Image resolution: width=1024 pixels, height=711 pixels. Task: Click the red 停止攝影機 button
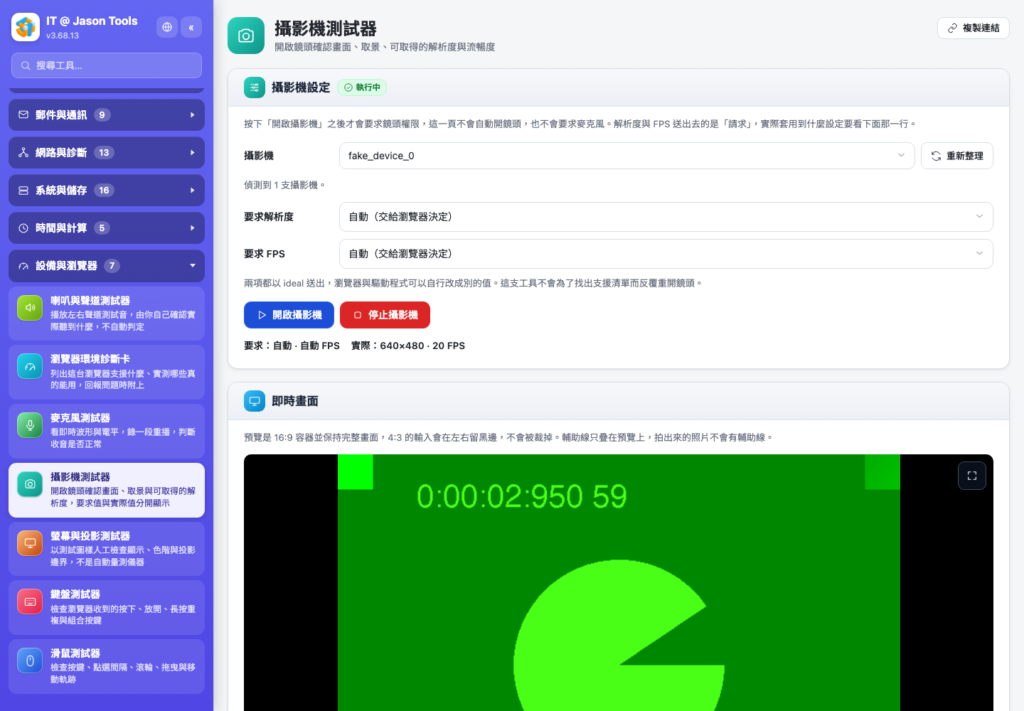tap(385, 315)
